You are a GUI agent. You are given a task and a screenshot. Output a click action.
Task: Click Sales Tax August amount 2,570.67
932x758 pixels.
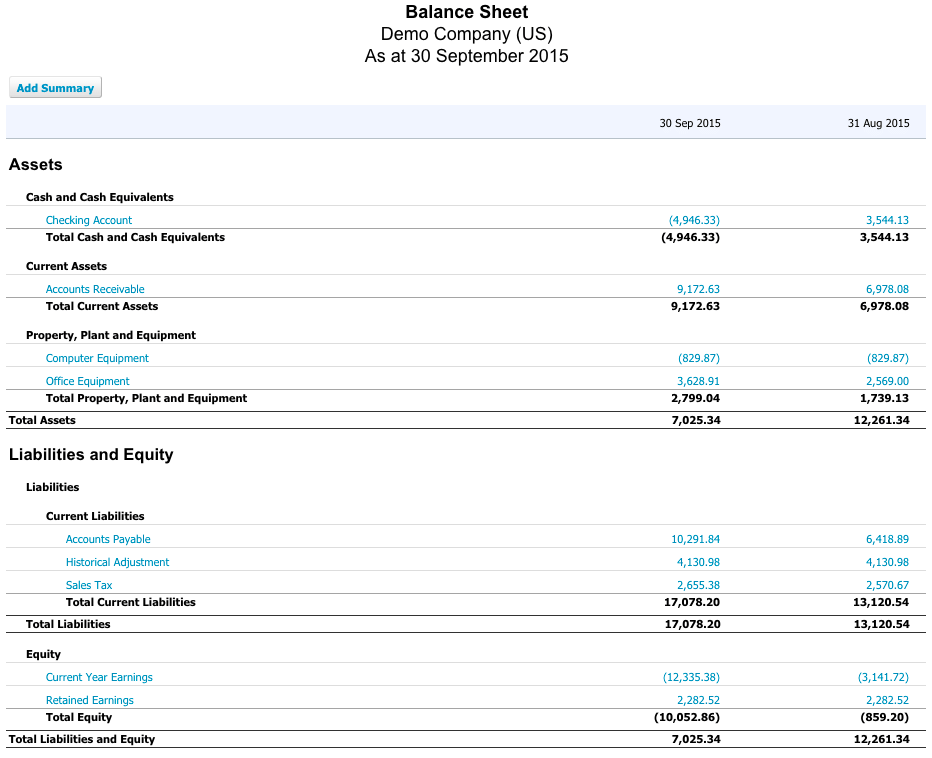point(884,585)
